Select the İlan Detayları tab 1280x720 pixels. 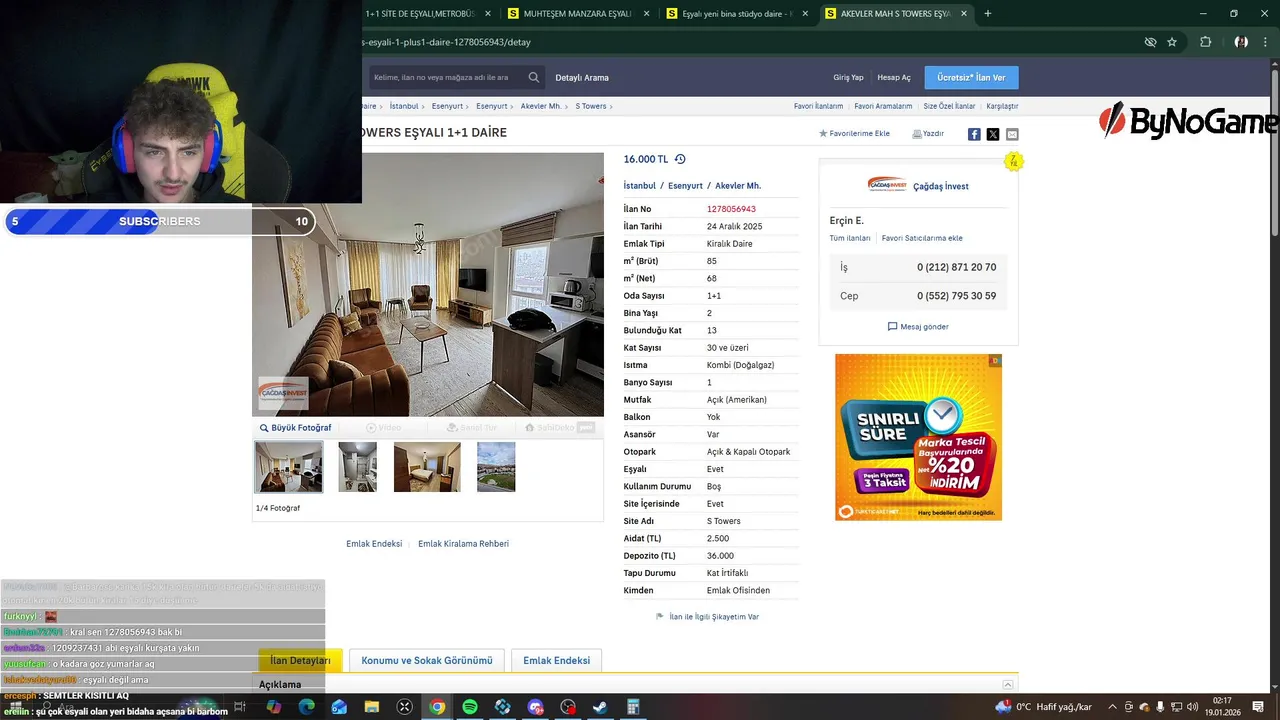[300, 660]
